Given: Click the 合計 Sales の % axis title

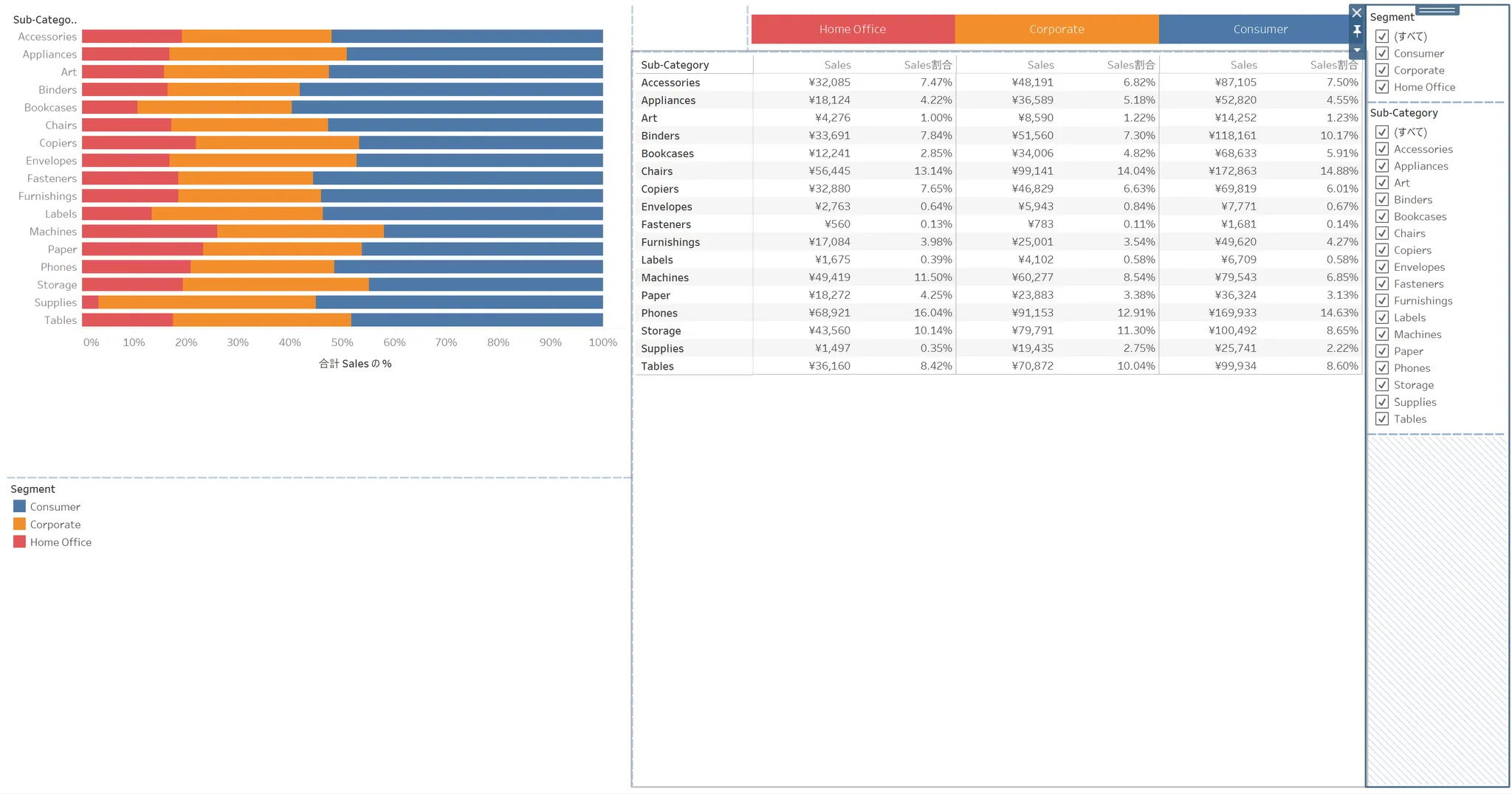Looking at the screenshot, I should tap(355, 364).
